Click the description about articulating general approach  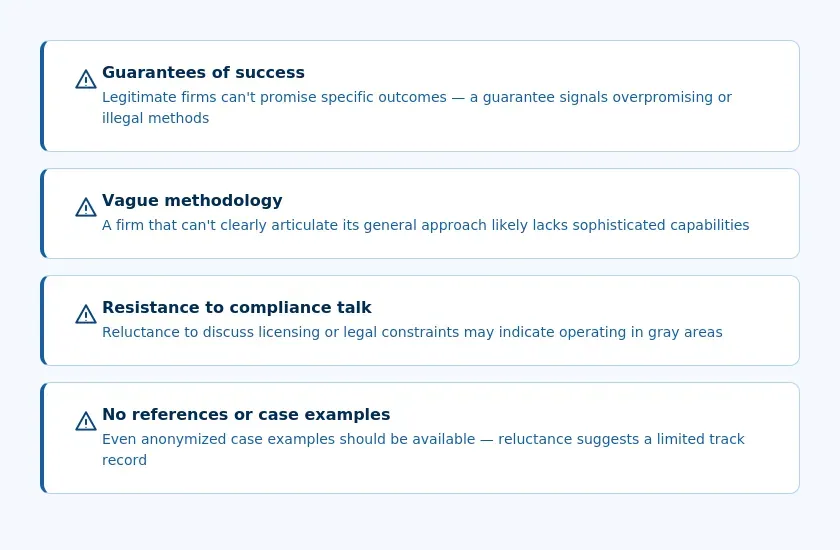tap(425, 225)
